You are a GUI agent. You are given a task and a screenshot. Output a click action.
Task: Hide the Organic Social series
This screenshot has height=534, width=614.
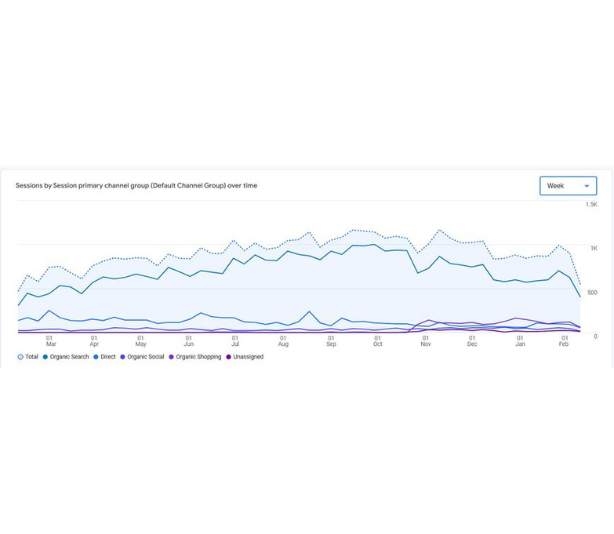point(145,357)
